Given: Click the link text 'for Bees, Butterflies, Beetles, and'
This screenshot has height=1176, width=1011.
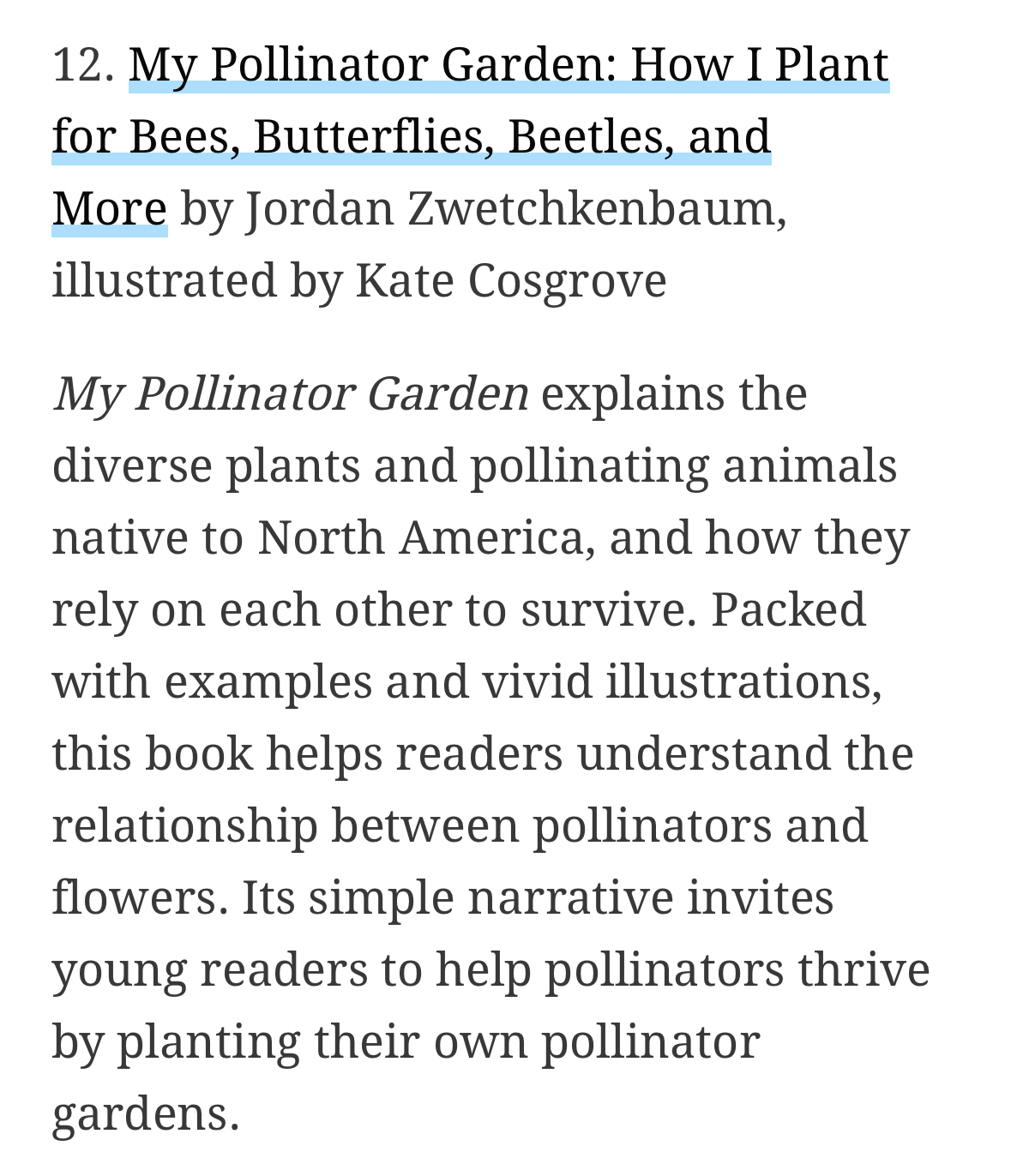Looking at the screenshot, I should 411,136.
